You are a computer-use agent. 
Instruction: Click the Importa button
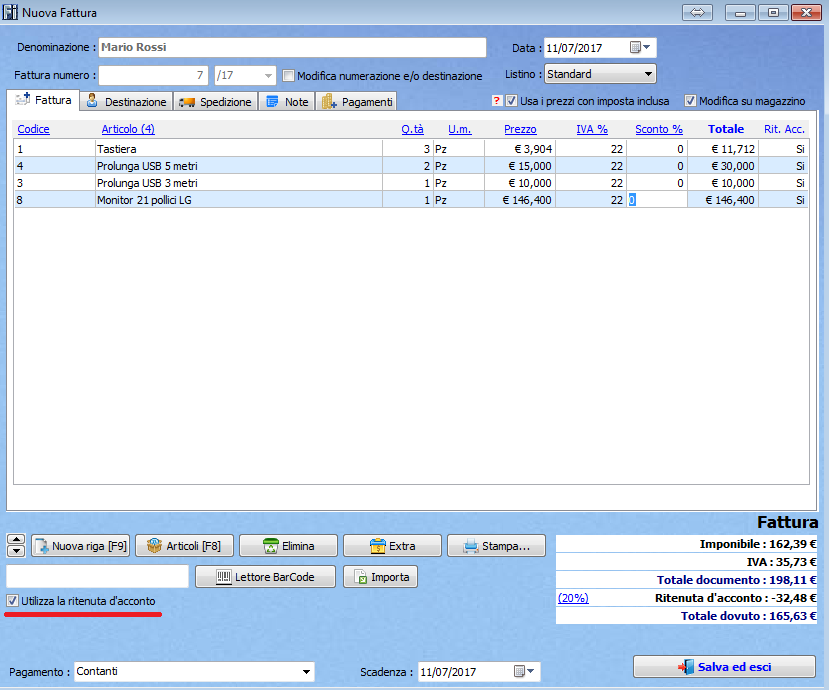click(x=381, y=577)
